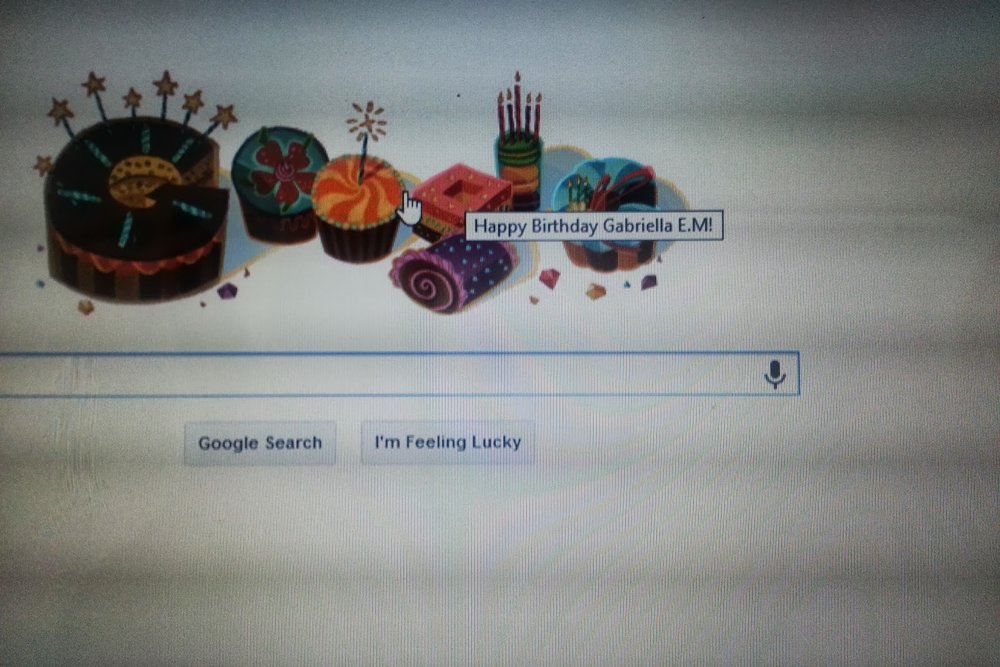Click the red candles atop the striped cake
The height and width of the screenshot is (667, 1000).
pos(519,108)
